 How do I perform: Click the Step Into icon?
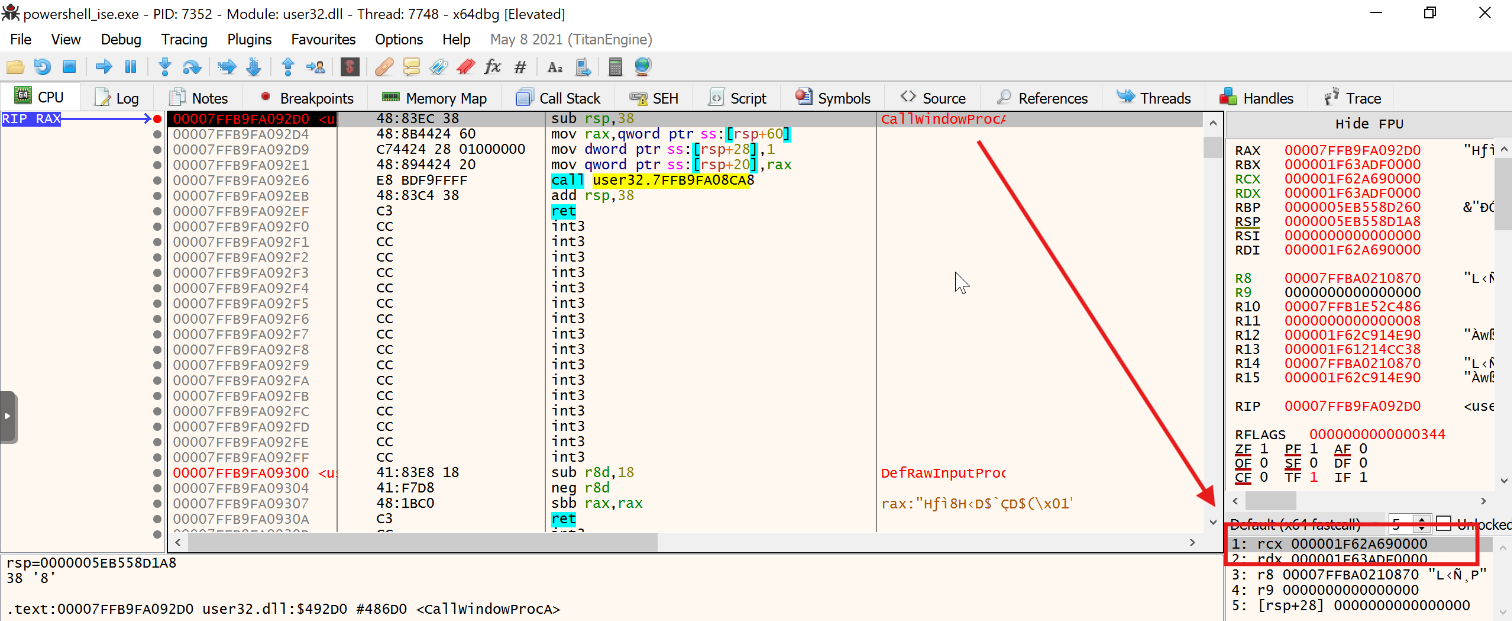[165, 67]
